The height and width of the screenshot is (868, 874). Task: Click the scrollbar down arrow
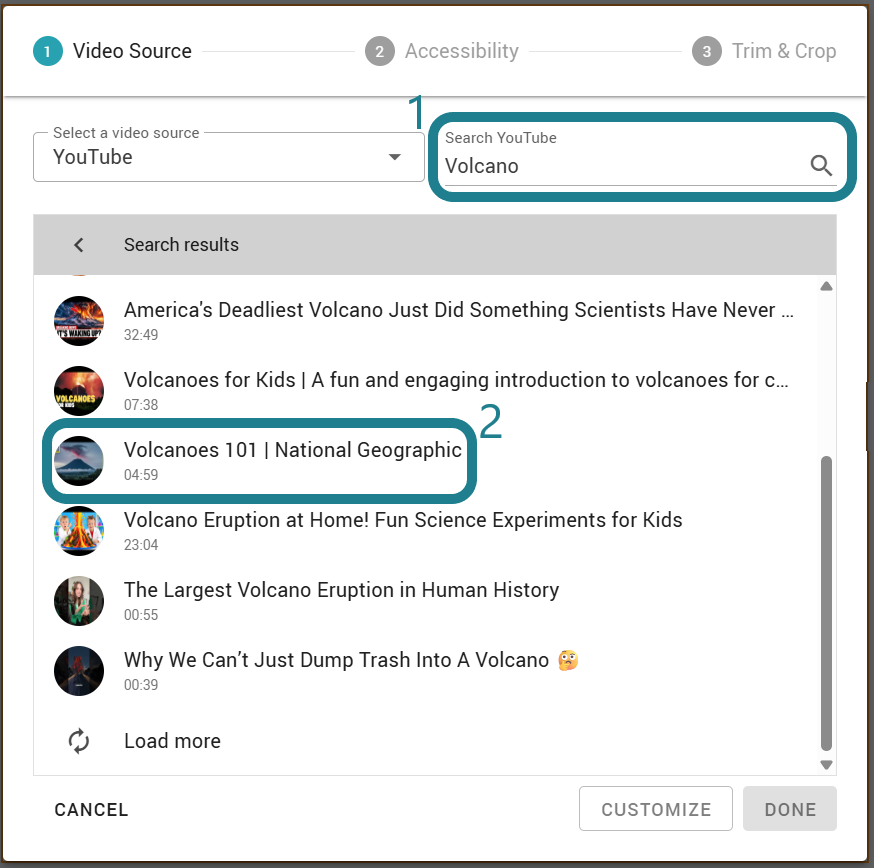[827, 765]
